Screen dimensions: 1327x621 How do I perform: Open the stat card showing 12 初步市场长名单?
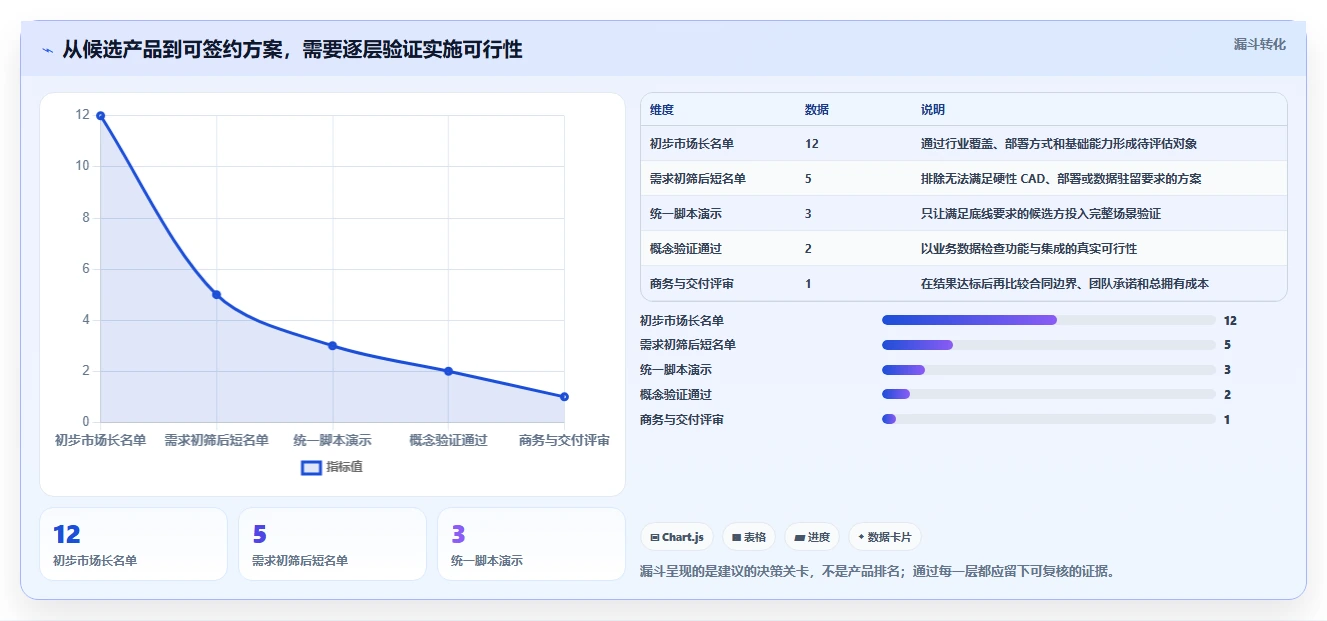point(133,544)
